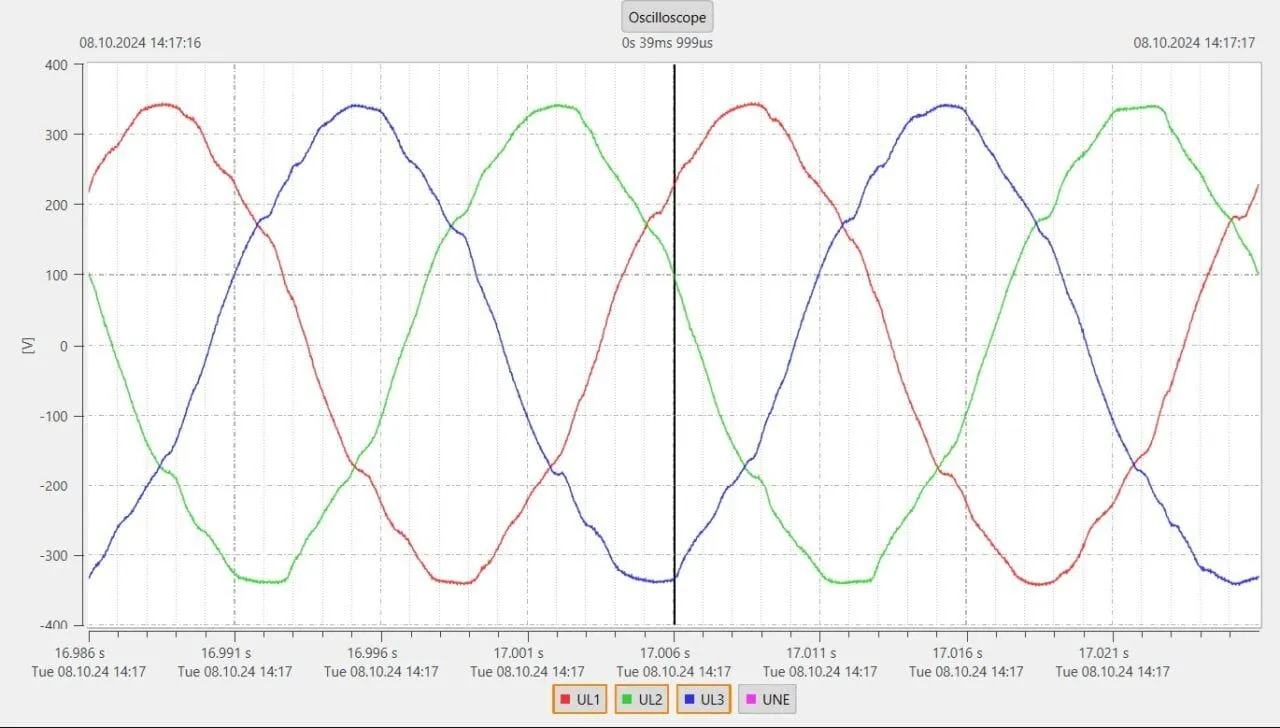1280x728 pixels.
Task: Click the 17.006 s time axis tick
Action: pos(673,652)
